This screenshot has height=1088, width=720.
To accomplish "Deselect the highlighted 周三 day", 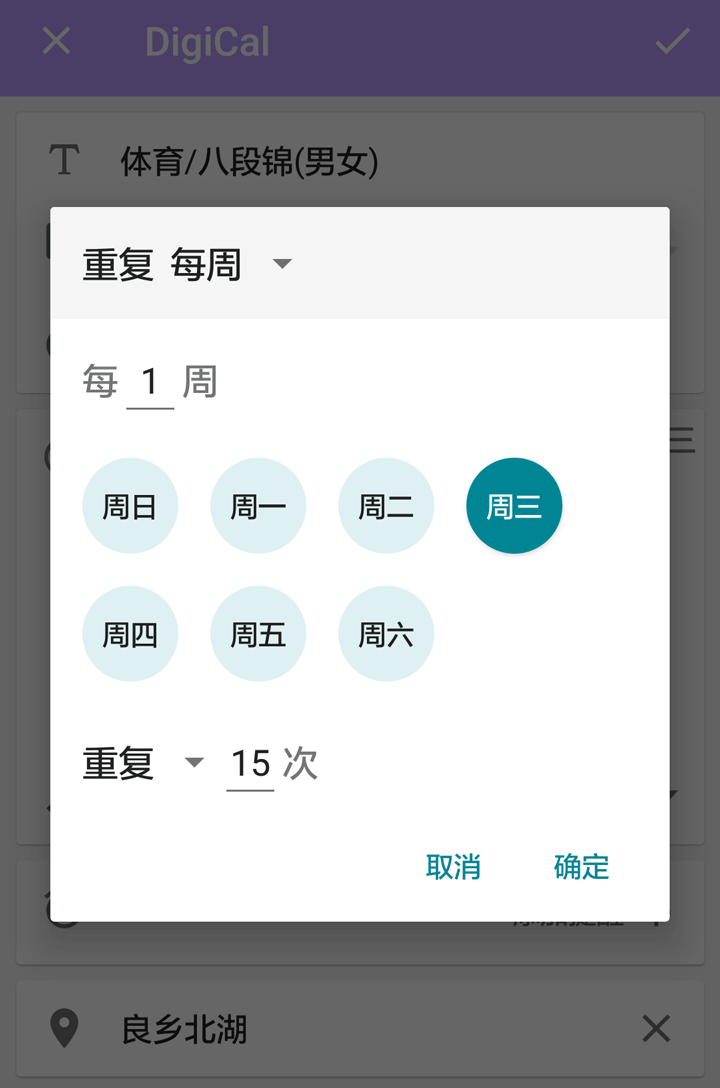I will click(x=514, y=506).
